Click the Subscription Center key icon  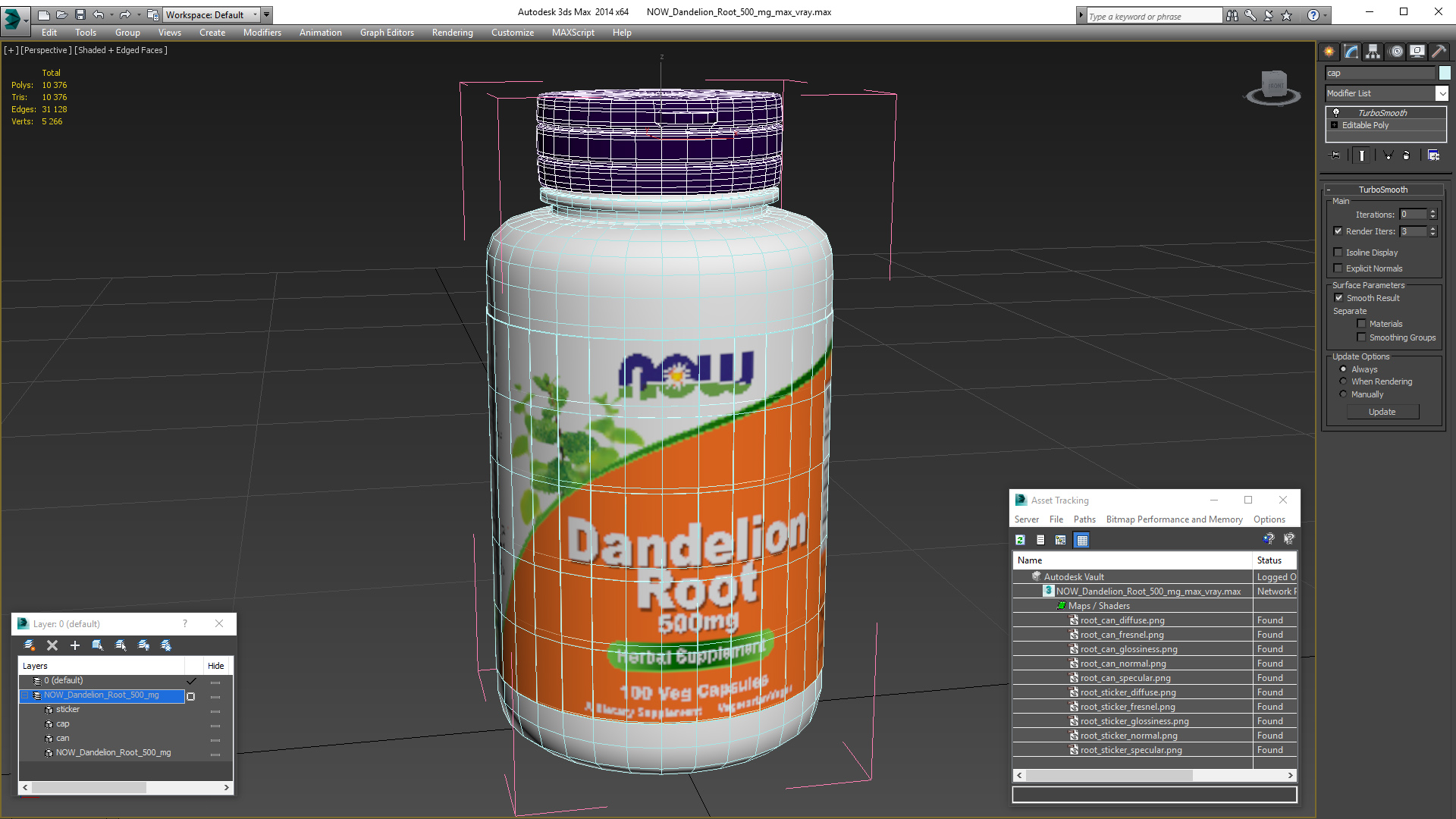tap(1250, 15)
